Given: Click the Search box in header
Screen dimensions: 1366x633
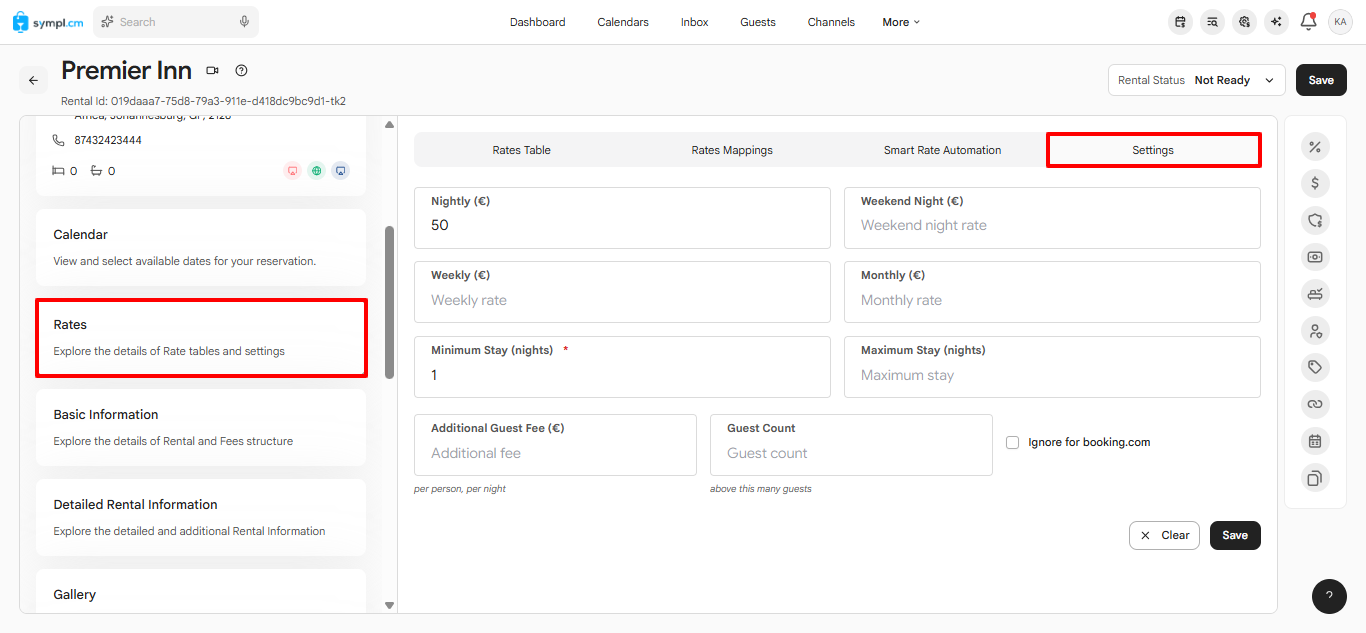Looking at the screenshot, I should (x=176, y=22).
